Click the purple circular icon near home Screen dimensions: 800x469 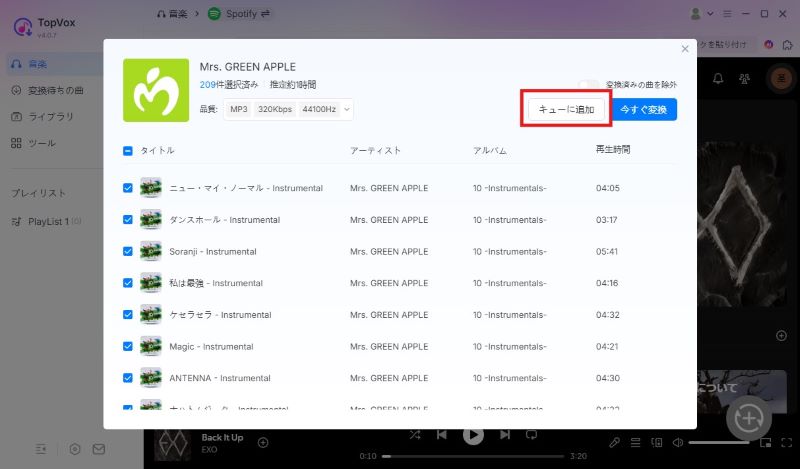pyautogui.click(x=768, y=44)
